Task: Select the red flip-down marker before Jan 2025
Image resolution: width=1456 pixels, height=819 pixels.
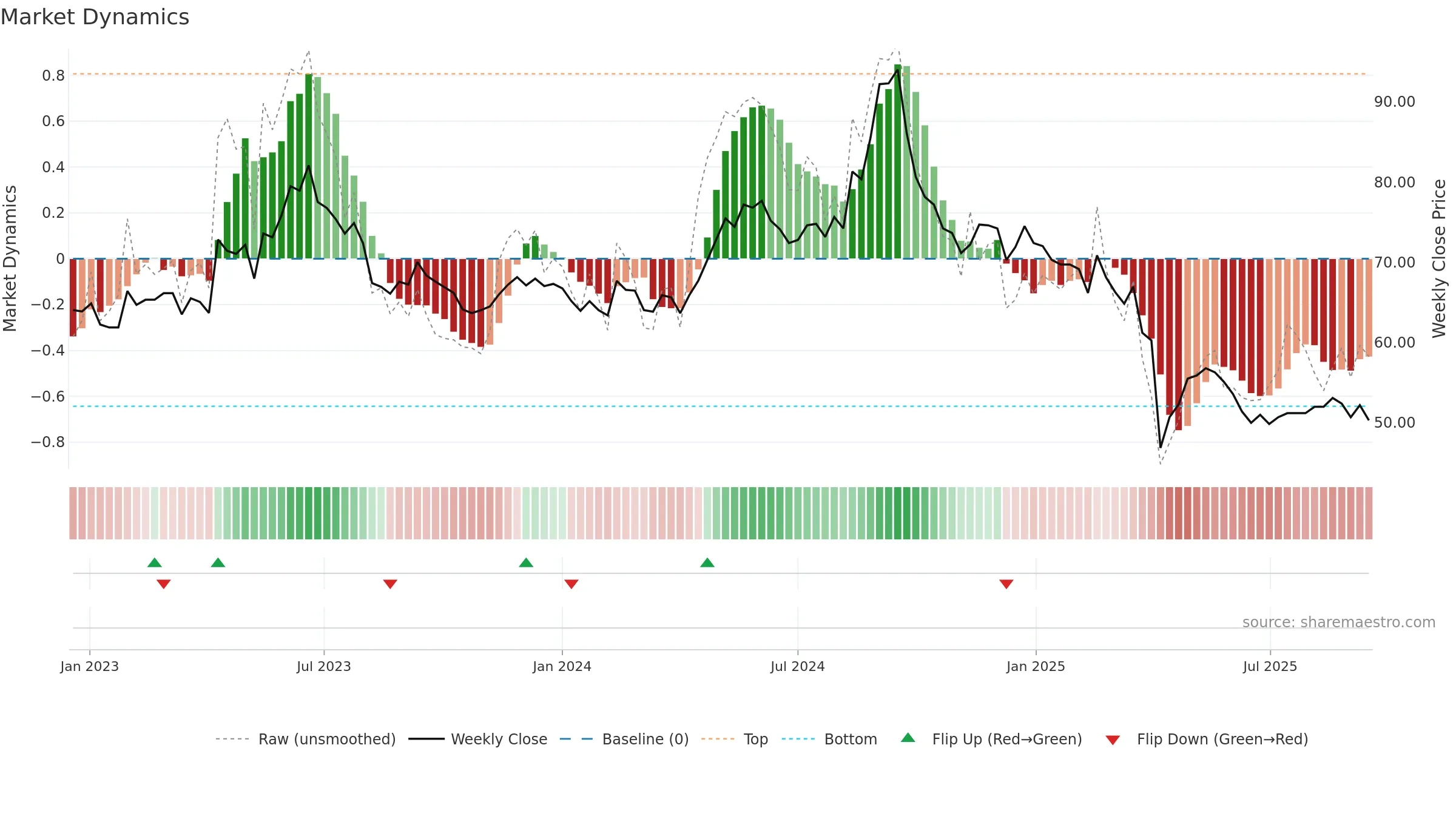Action: coord(1006,584)
